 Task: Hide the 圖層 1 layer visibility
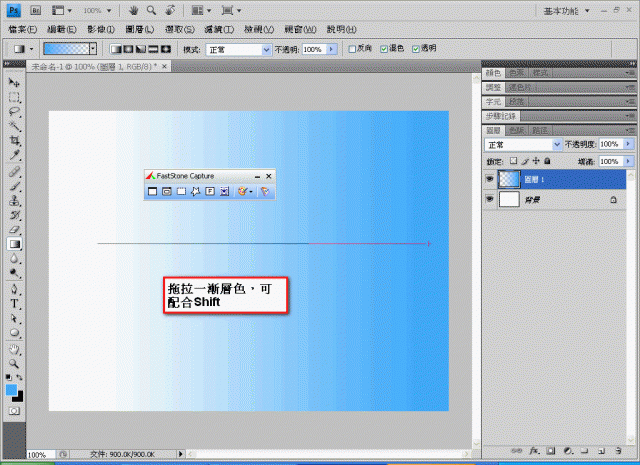(490, 179)
